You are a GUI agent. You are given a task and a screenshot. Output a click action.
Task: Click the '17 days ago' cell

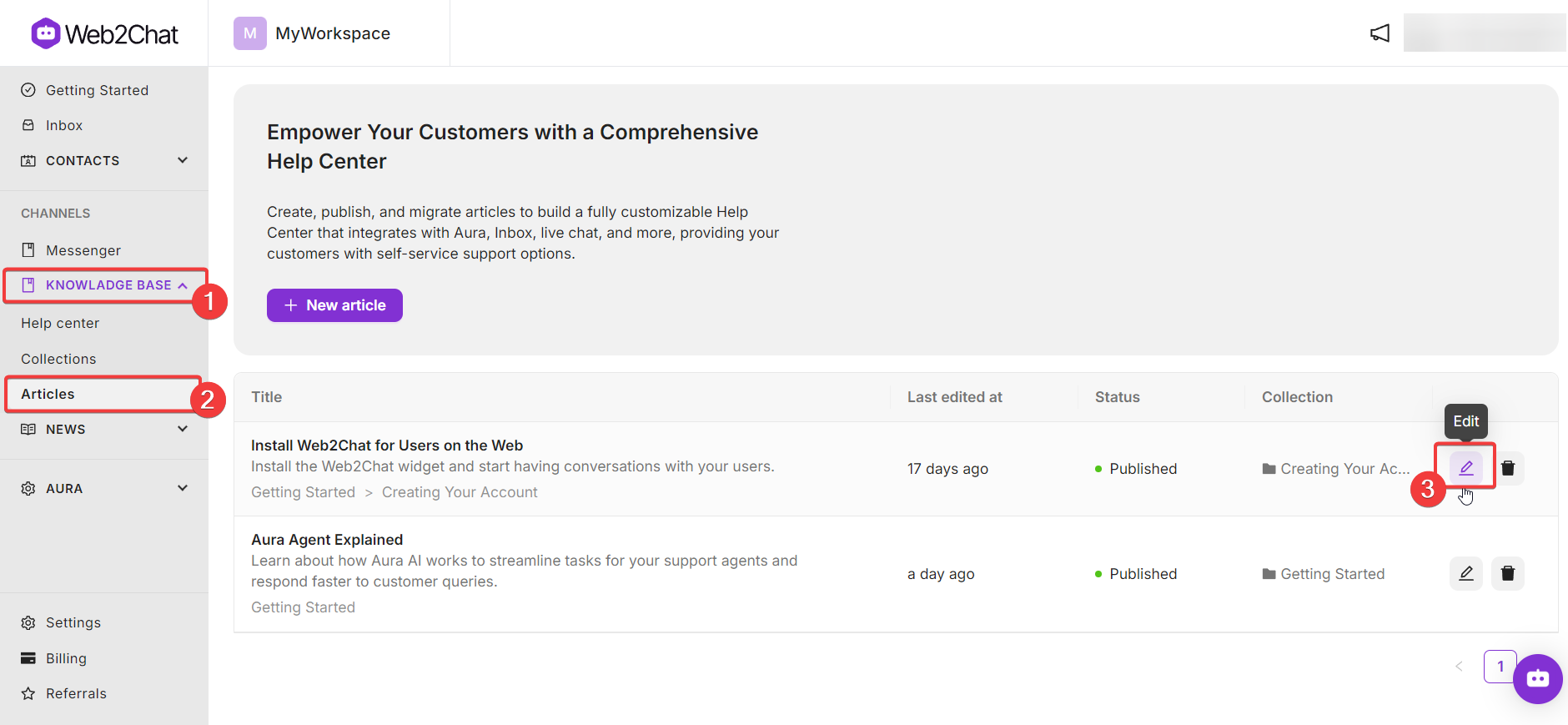[x=947, y=469]
